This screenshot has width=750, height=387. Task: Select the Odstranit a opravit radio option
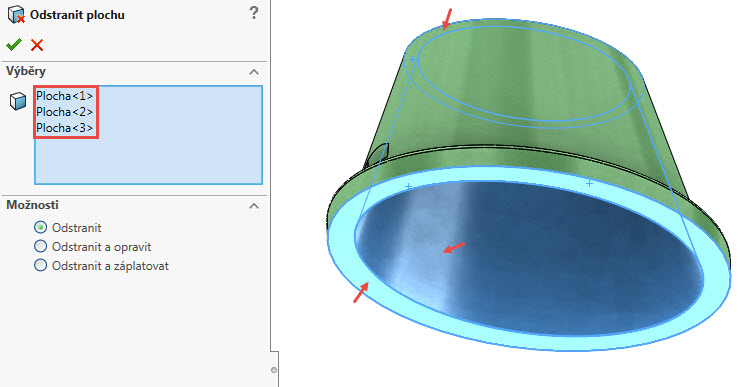pyautogui.click(x=41, y=246)
